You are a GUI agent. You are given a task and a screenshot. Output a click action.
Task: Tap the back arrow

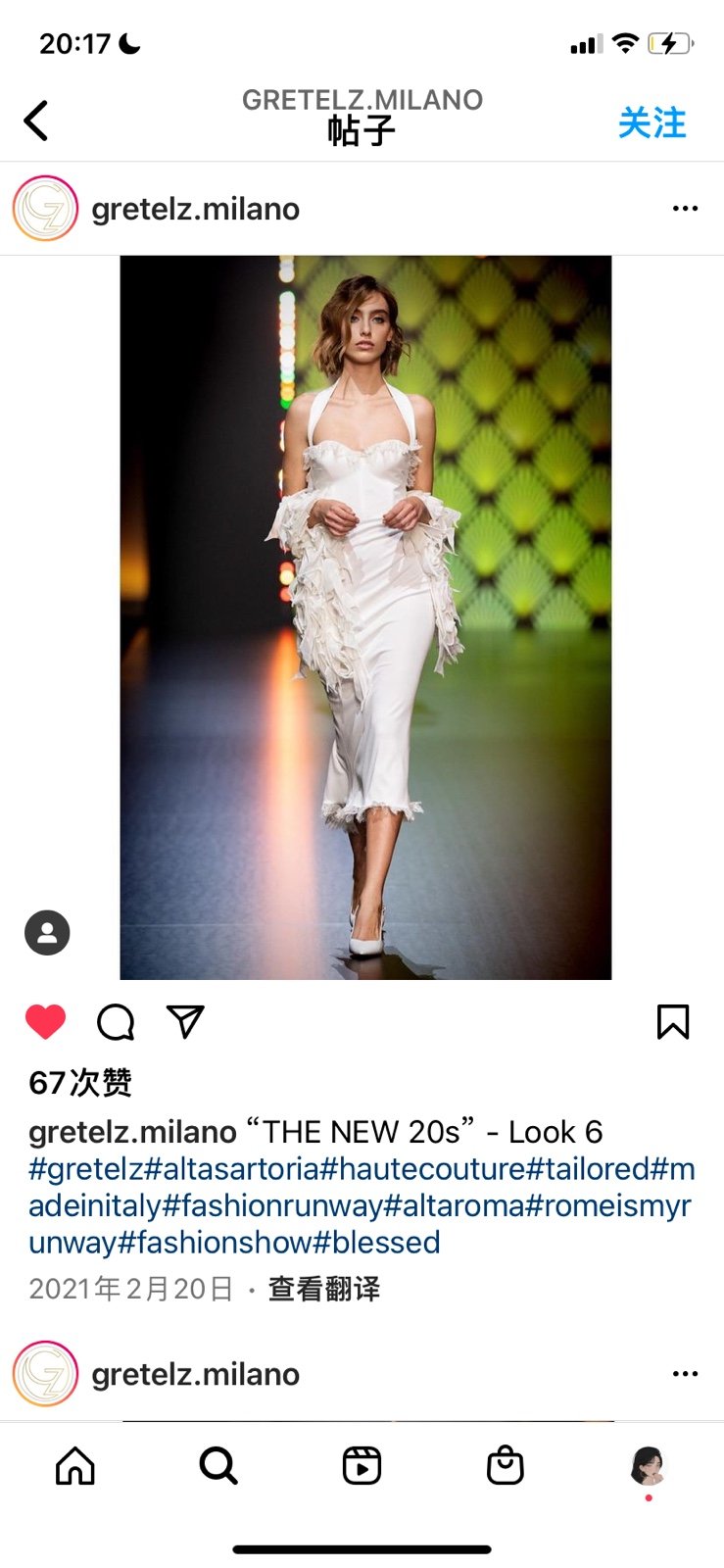(36, 122)
